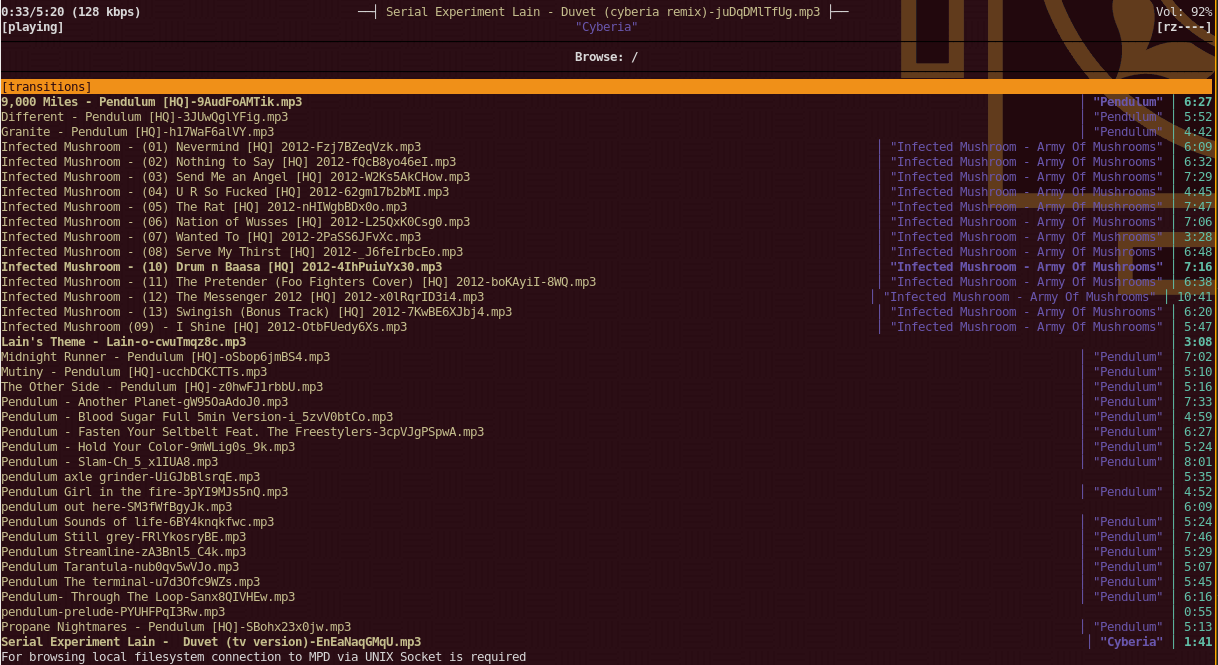Select Infected Mushroom (03) Send Me an Angel
Viewport: 1218px width, 665px height.
(x=607, y=177)
